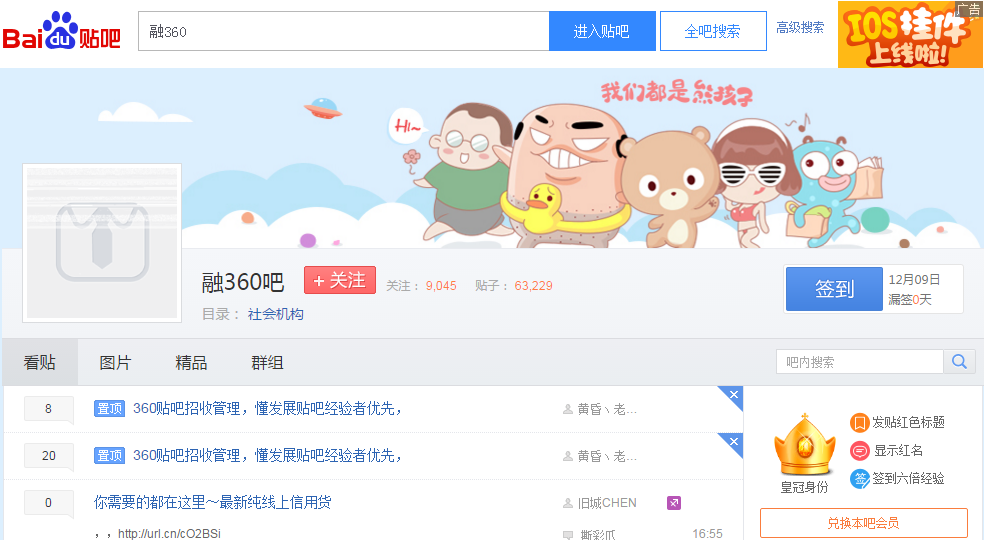The height and width of the screenshot is (540, 984).
Task: Open the IOS挂件 advertisement banner
Action: pos(910,34)
